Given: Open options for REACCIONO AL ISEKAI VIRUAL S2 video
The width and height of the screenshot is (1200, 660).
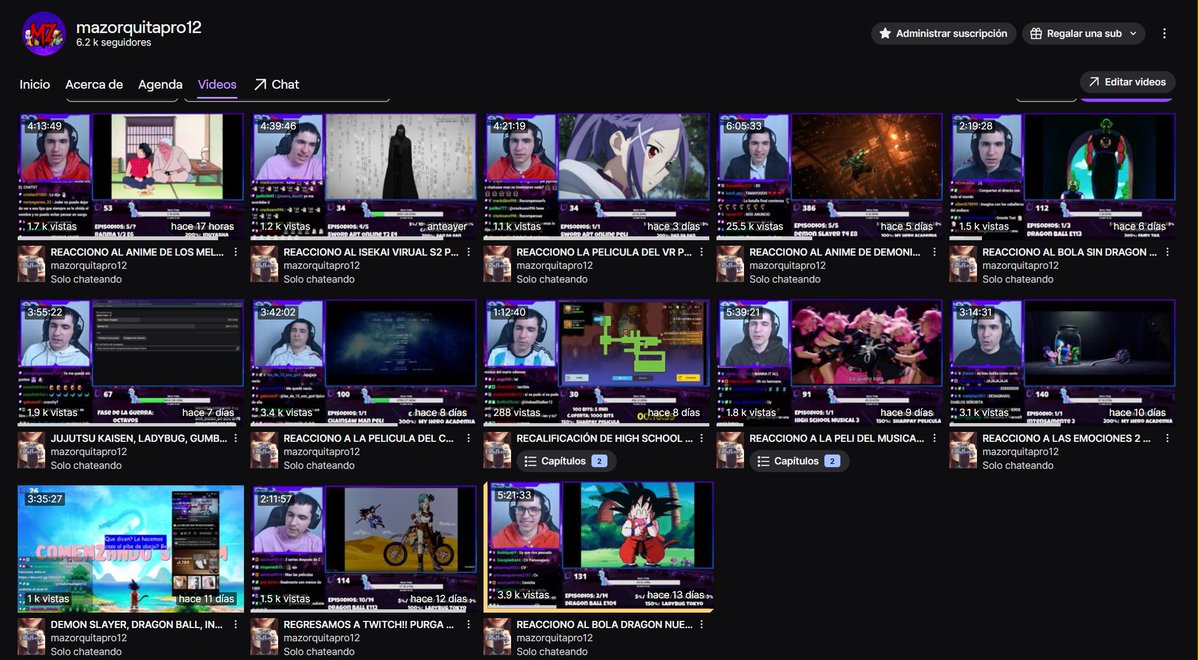Looking at the screenshot, I should [x=469, y=252].
